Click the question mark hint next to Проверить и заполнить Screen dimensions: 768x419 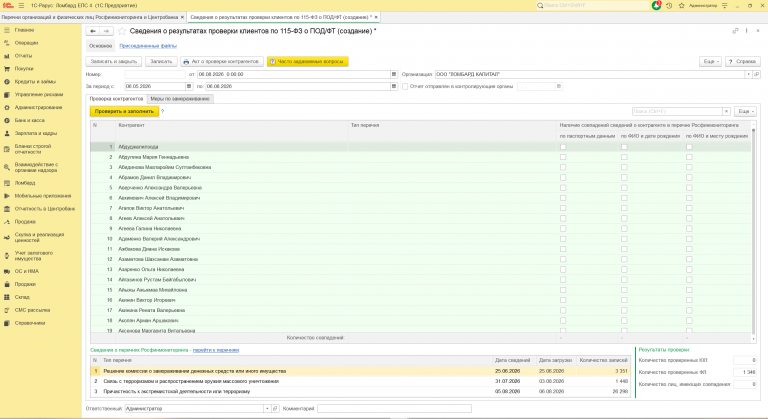point(162,111)
